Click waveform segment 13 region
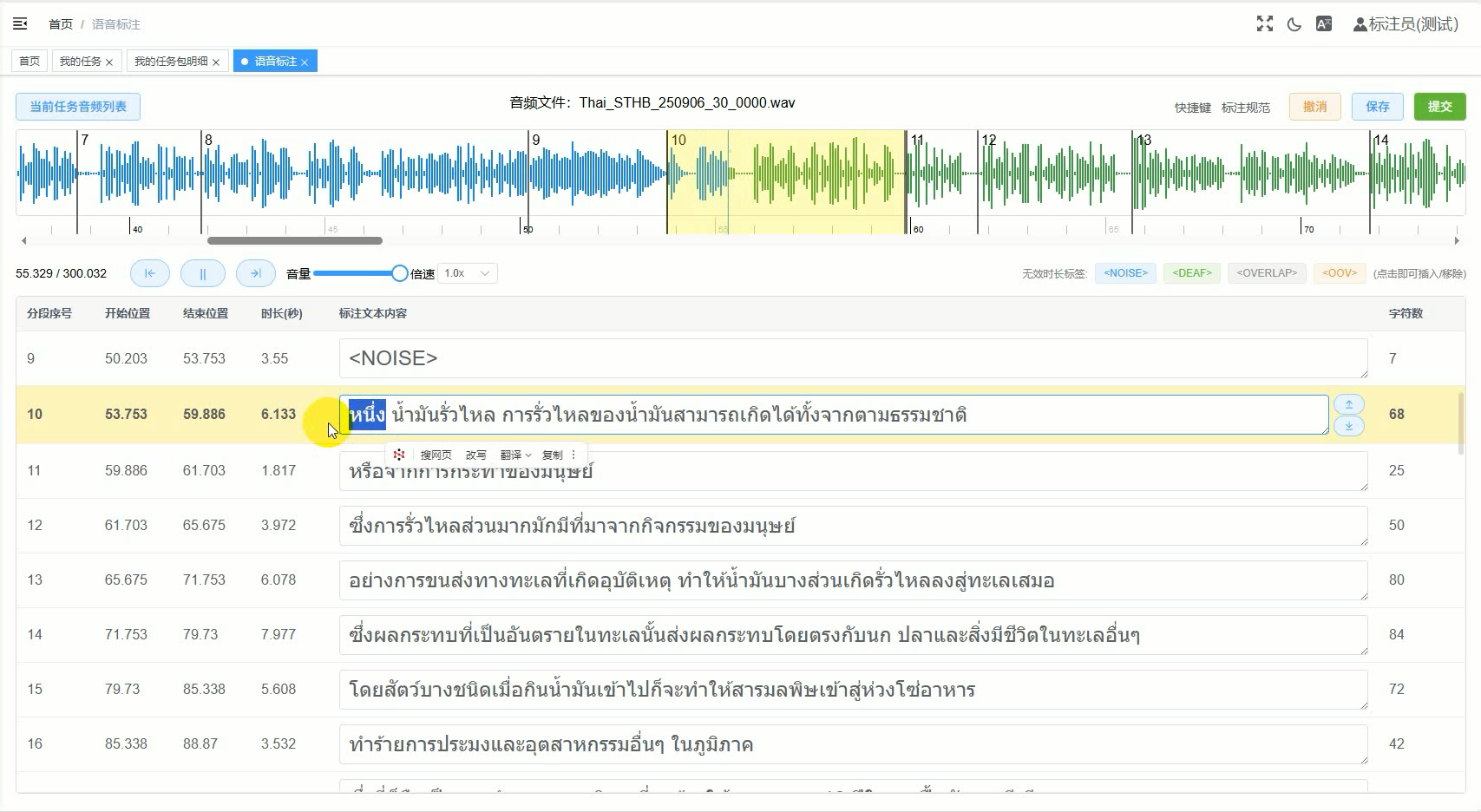The width and height of the screenshot is (1481, 812). (1251, 181)
